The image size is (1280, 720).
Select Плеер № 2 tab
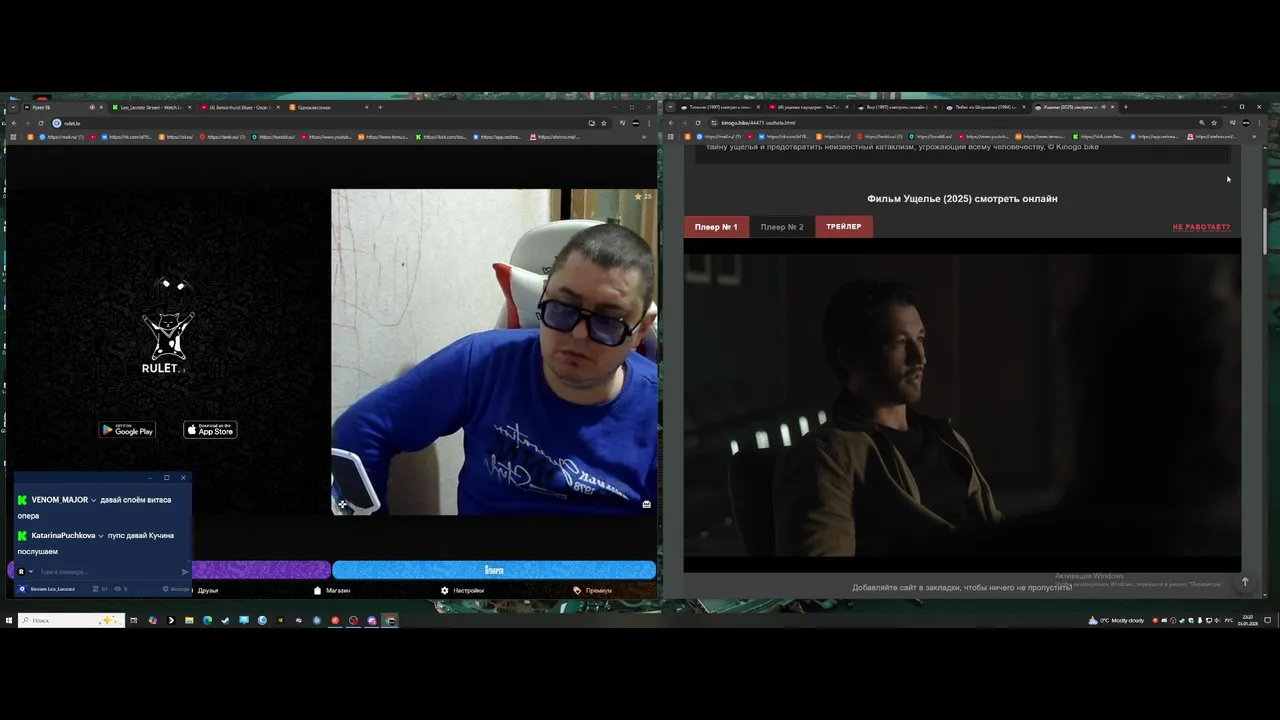pos(782,227)
